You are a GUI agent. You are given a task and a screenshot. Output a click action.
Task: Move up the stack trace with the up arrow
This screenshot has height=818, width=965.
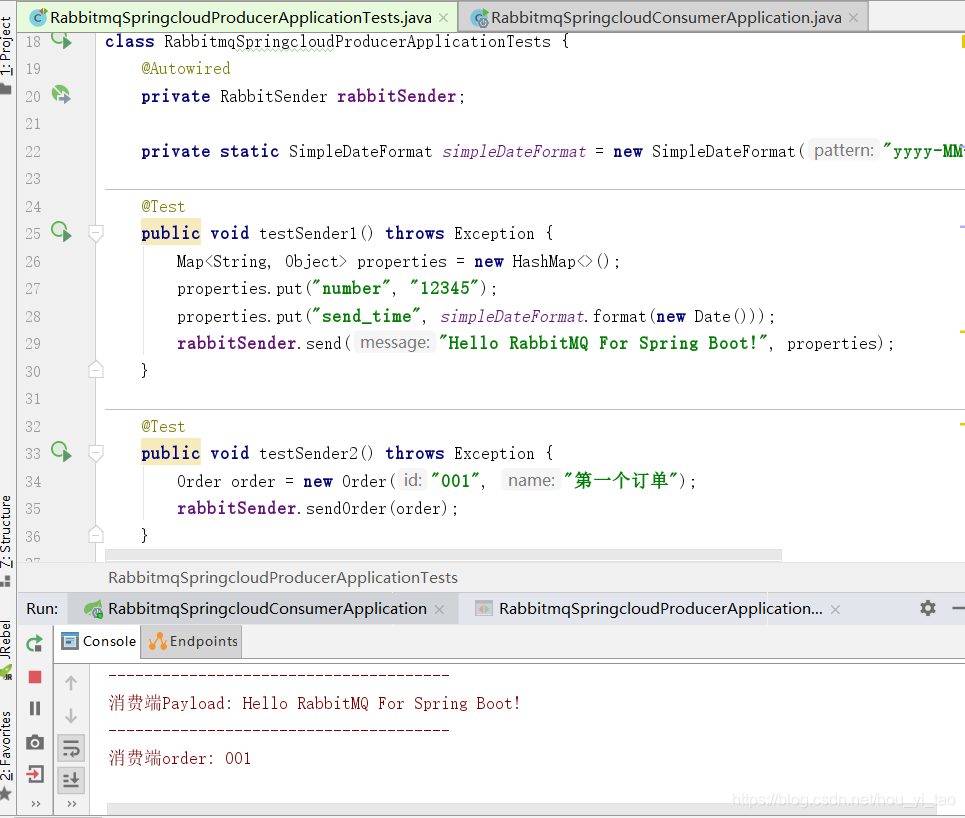(71, 683)
